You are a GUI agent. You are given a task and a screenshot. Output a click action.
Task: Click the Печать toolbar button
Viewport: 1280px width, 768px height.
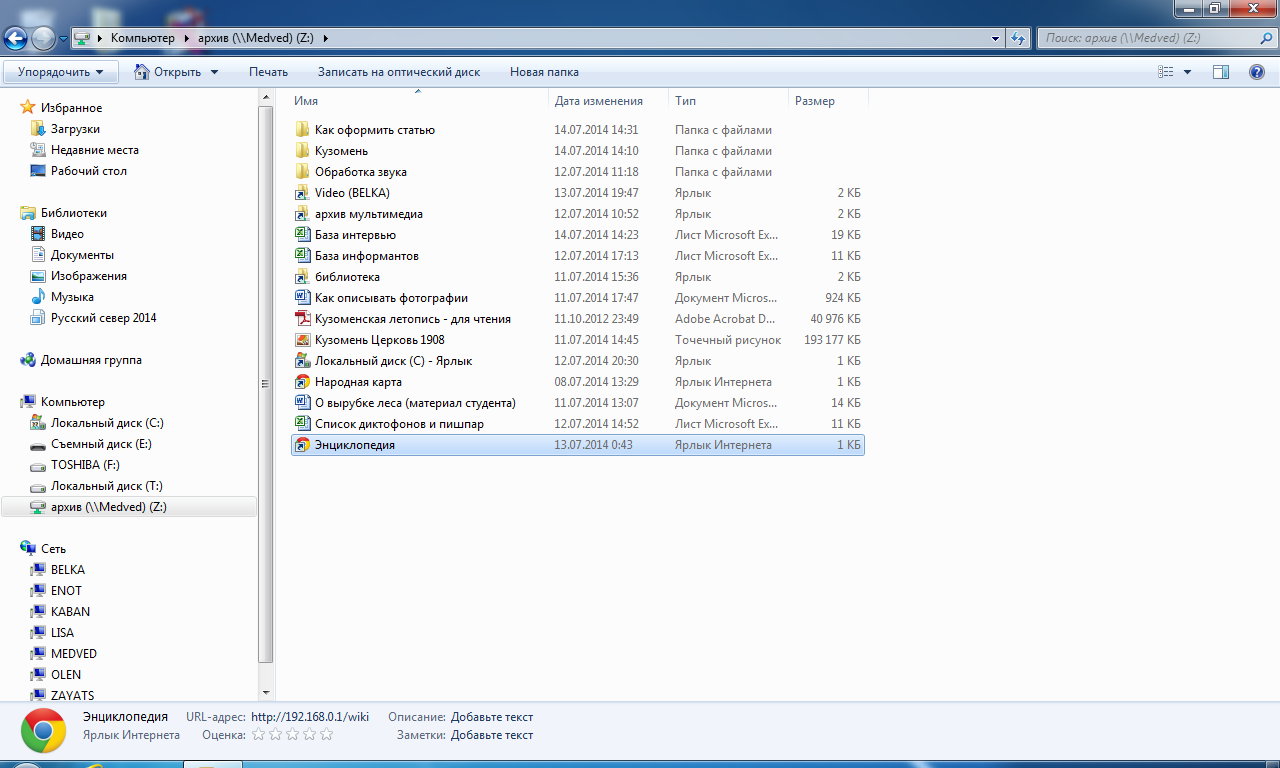[x=268, y=72]
